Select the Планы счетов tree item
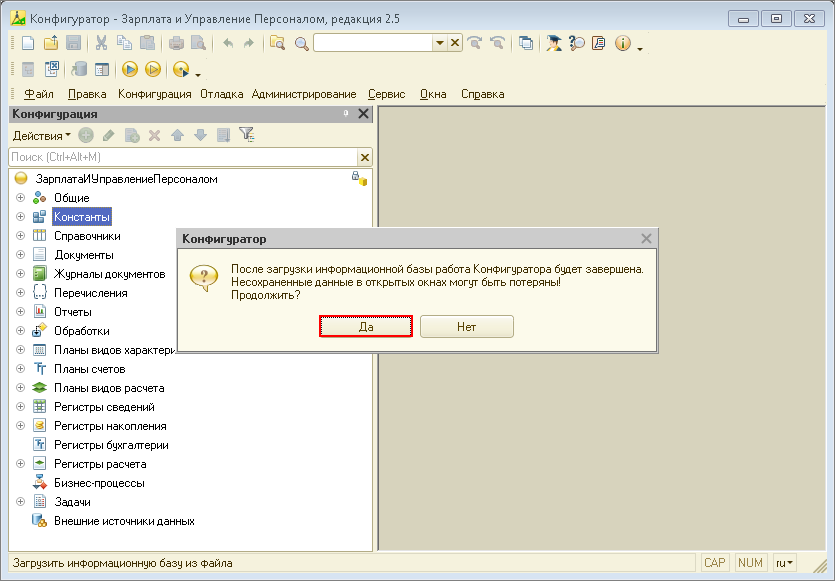 [x=89, y=369]
